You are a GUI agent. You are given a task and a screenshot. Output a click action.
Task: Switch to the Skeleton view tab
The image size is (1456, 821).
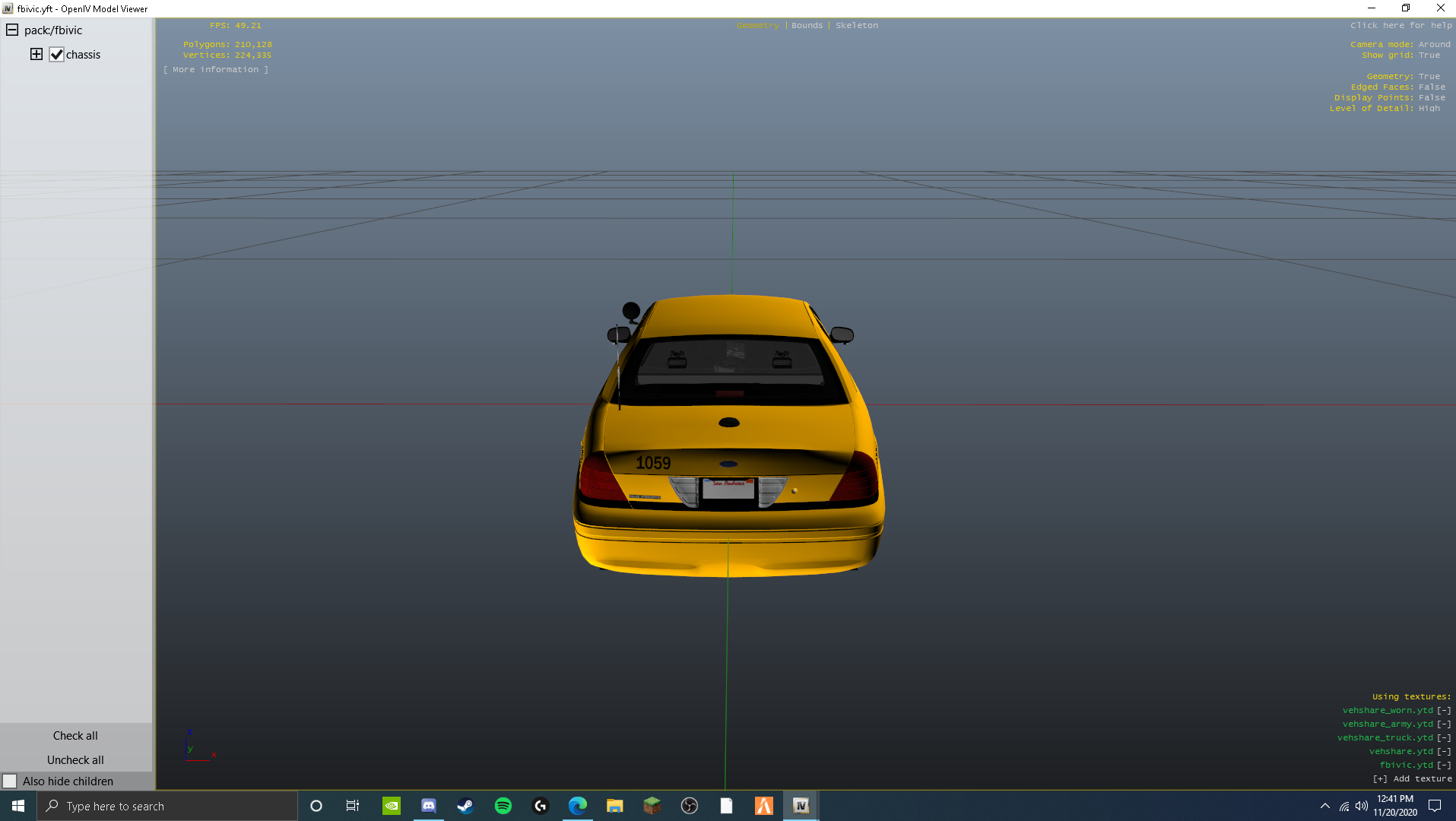click(856, 25)
